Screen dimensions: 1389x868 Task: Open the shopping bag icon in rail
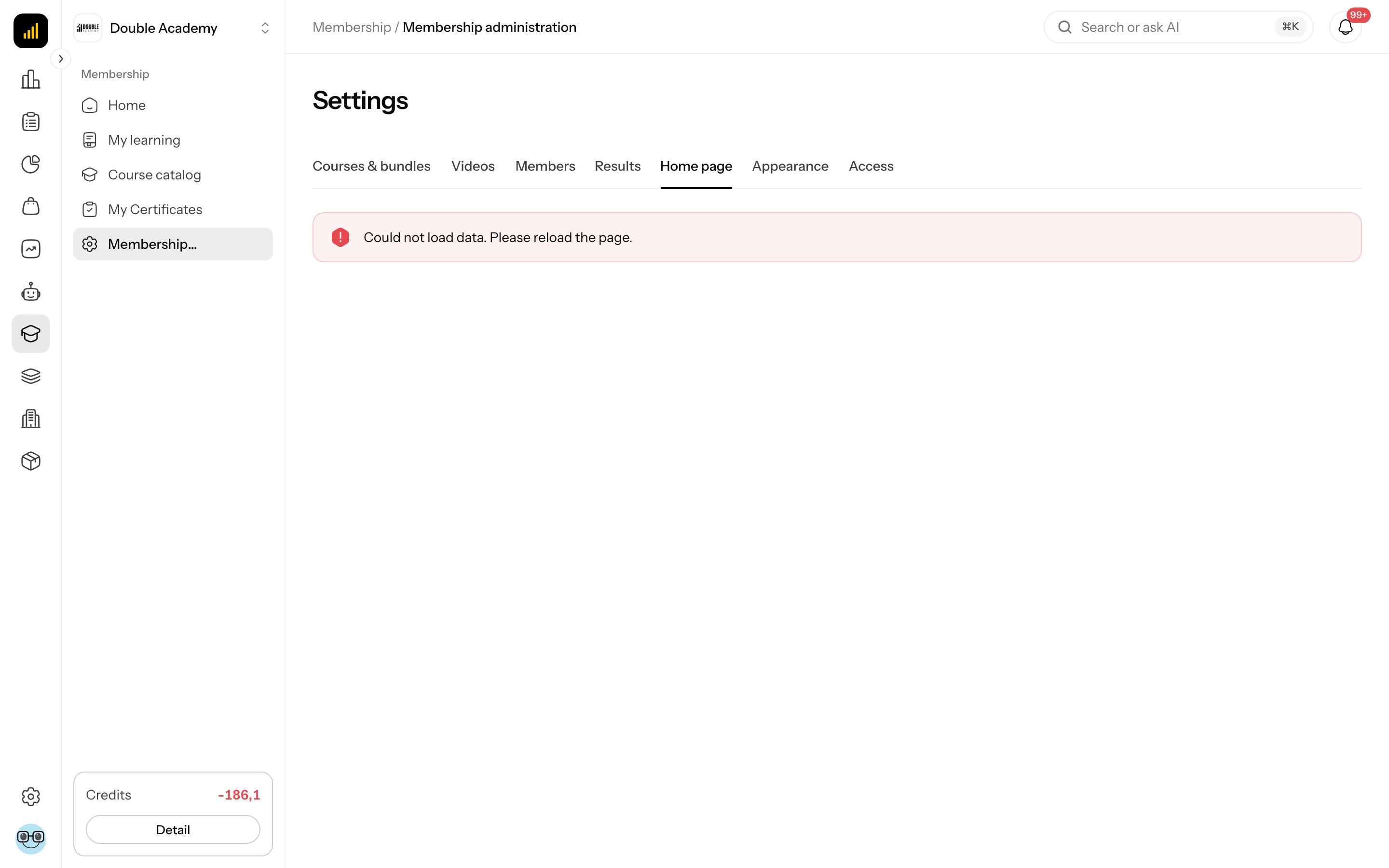pos(30,207)
